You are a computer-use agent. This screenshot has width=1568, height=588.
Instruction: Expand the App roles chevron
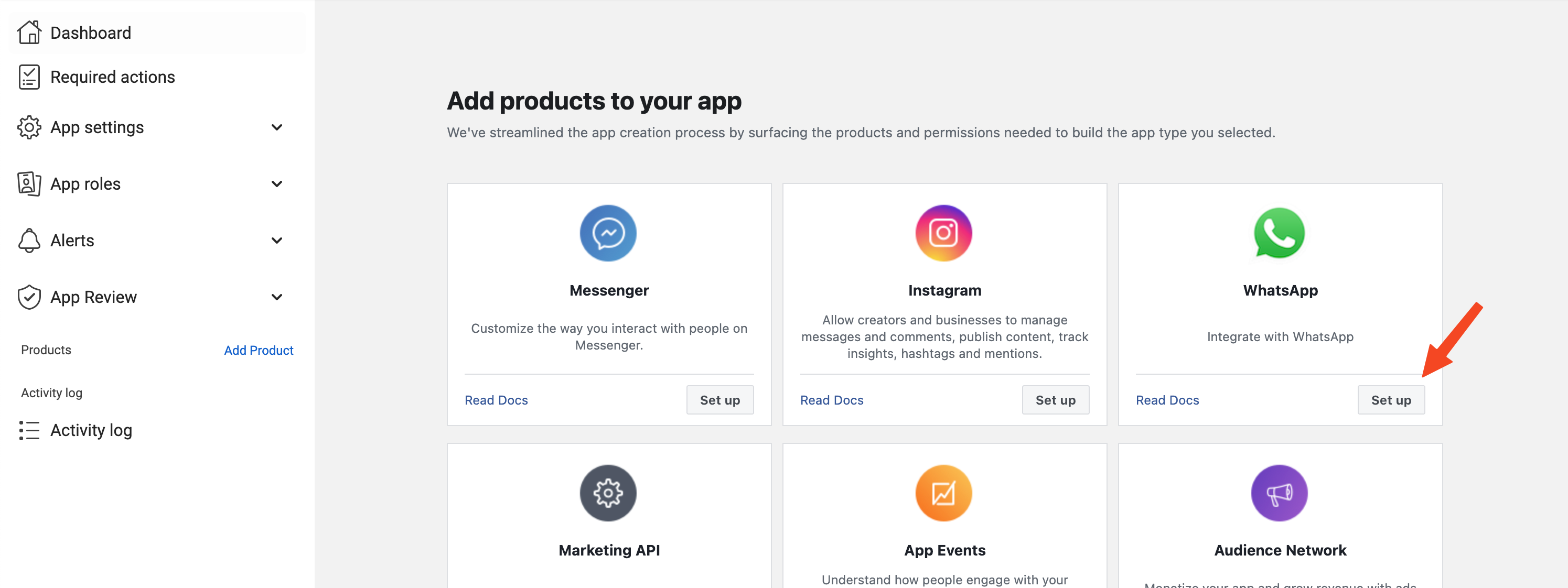pos(277,183)
